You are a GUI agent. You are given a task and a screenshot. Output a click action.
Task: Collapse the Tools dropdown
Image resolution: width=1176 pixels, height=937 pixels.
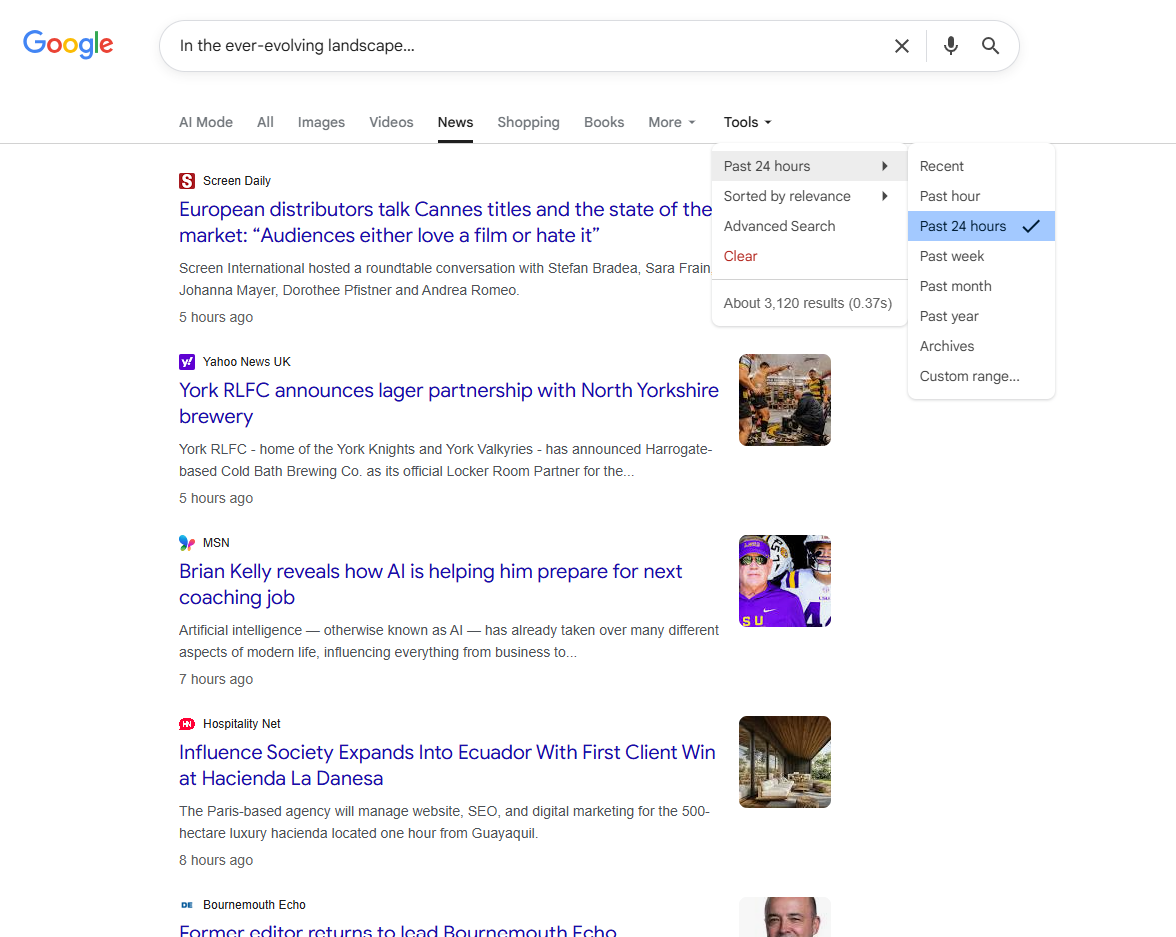747,122
